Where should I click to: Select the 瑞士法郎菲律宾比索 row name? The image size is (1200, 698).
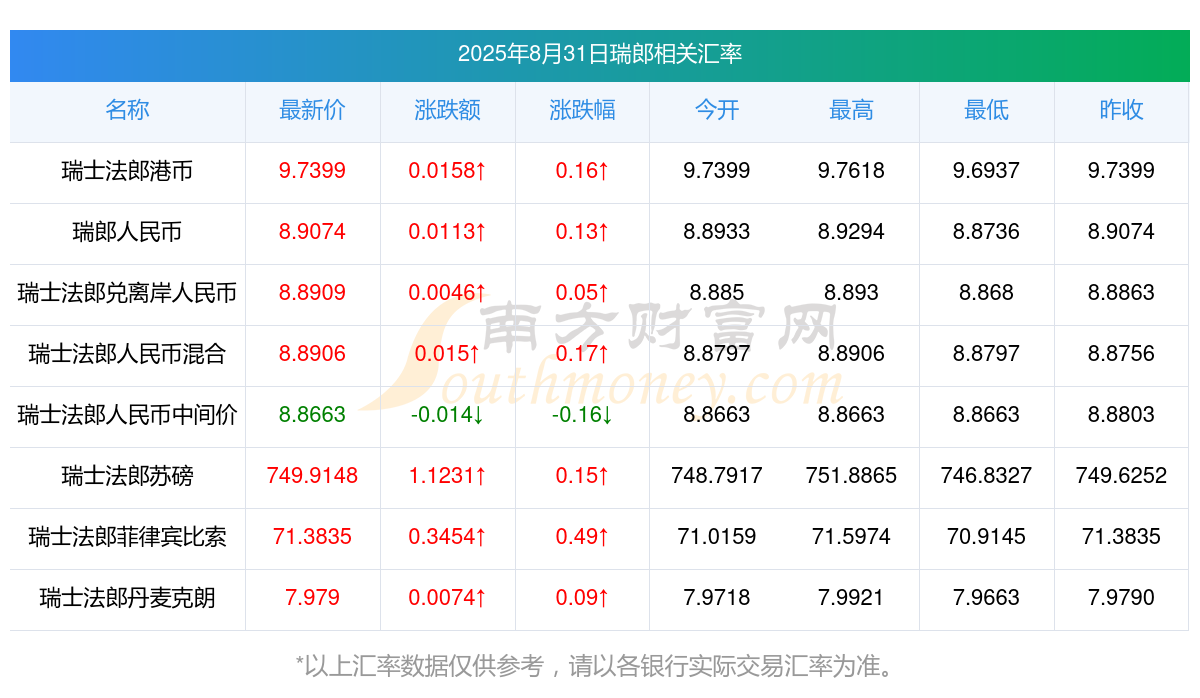pyautogui.click(x=127, y=537)
